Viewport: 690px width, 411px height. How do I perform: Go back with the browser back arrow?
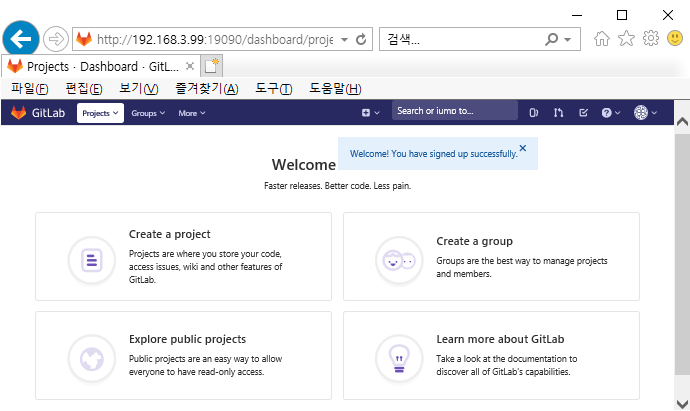21,39
